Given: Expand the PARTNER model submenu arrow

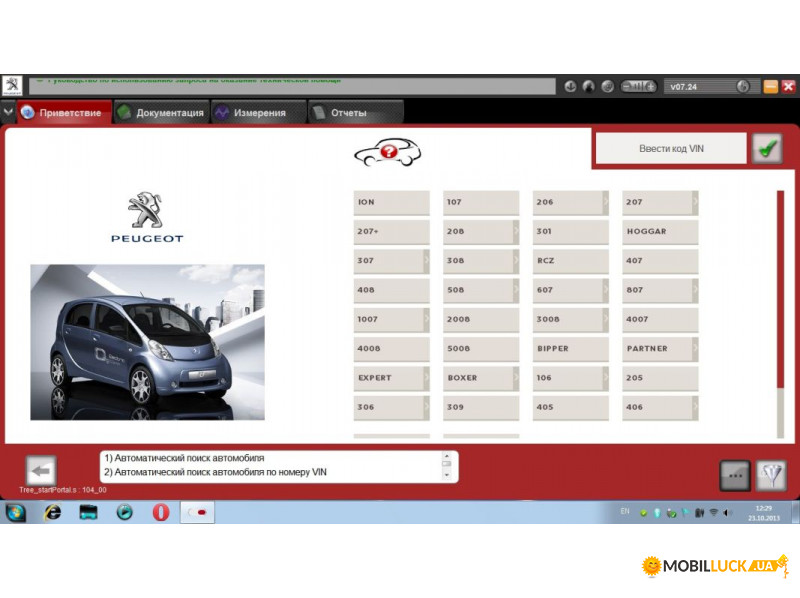Looking at the screenshot, I should (694, 349).
